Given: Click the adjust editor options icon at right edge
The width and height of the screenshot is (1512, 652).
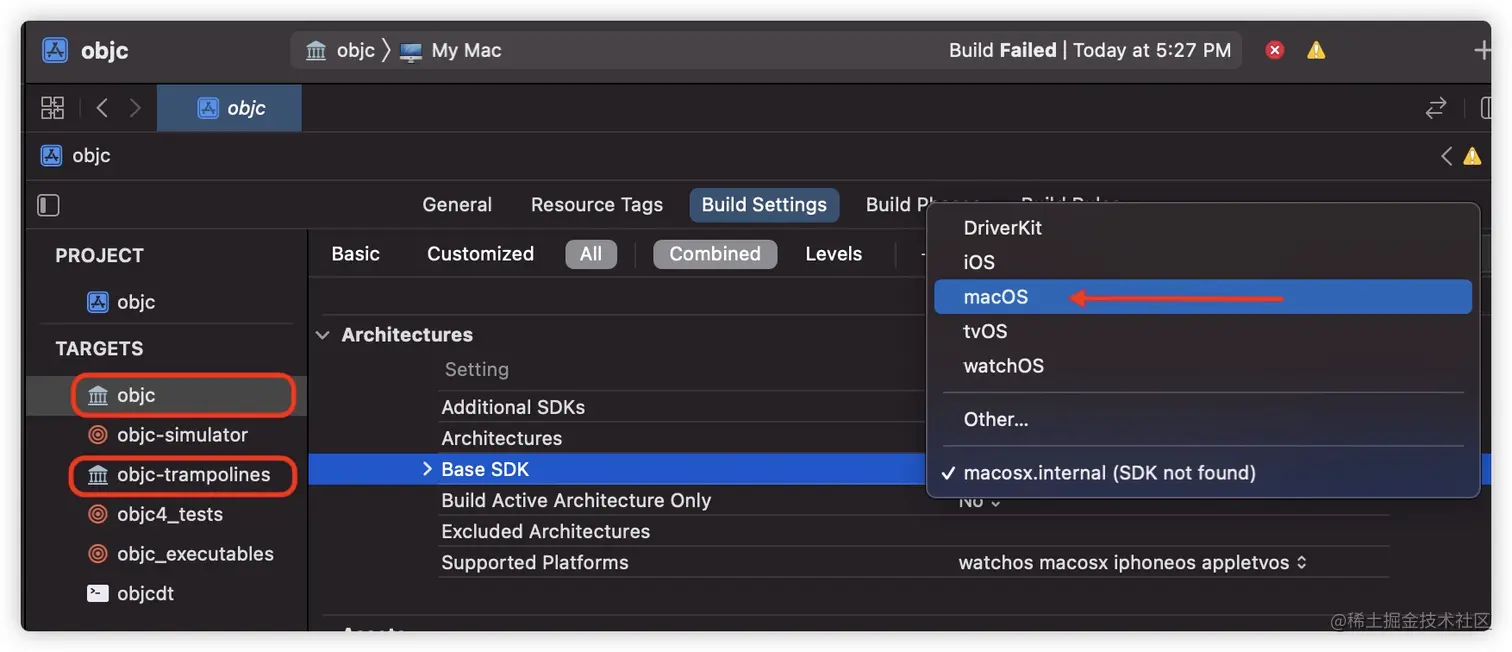Looking at the screenshot, I should [1485, 108].
